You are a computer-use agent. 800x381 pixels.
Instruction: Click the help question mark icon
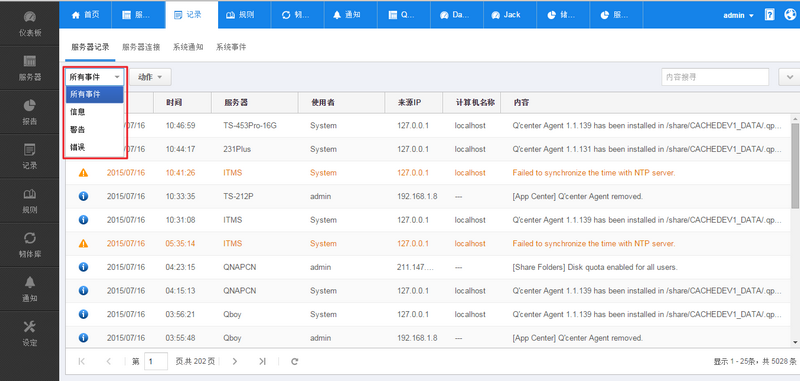[769, 15]
